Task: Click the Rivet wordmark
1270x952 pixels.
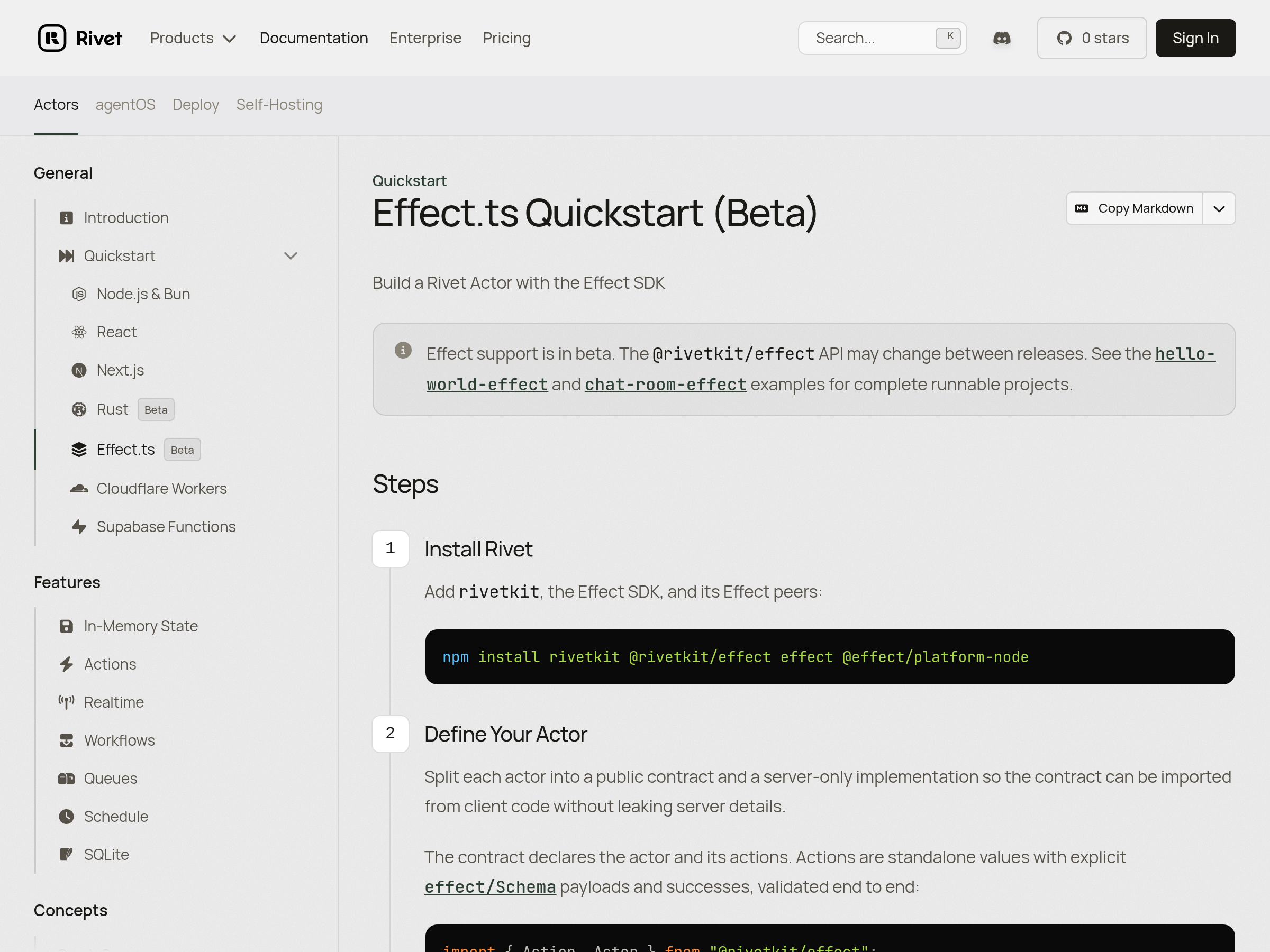Action: coord(99,38)
